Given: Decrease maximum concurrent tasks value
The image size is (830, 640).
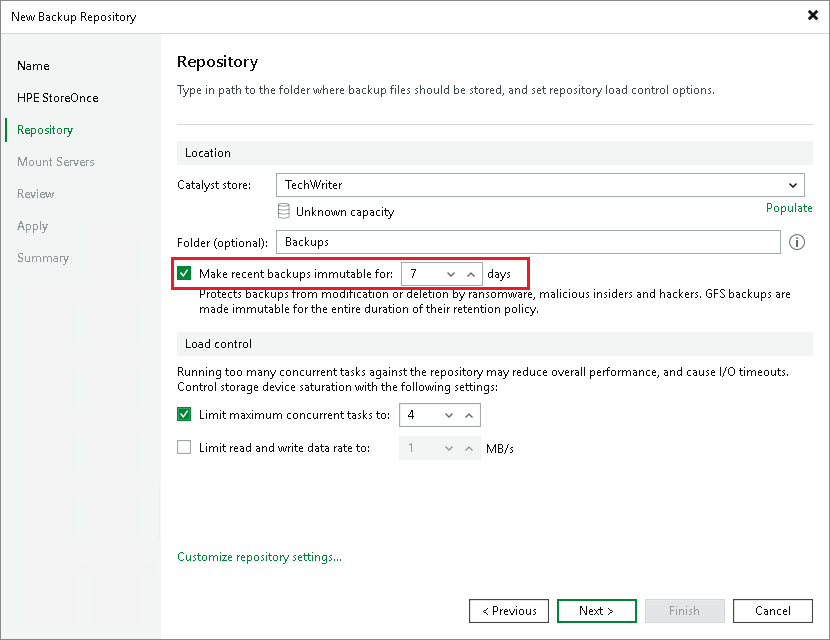Looking at the screenshot, I should pos(449,416).
